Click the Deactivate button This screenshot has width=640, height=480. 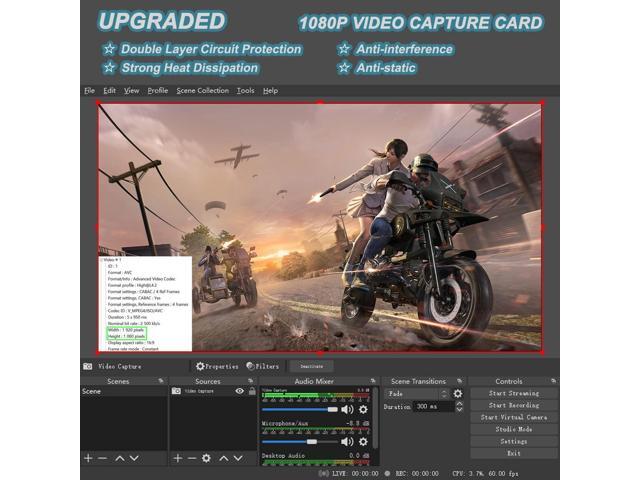pyautogui.click(x=311, y=366)
